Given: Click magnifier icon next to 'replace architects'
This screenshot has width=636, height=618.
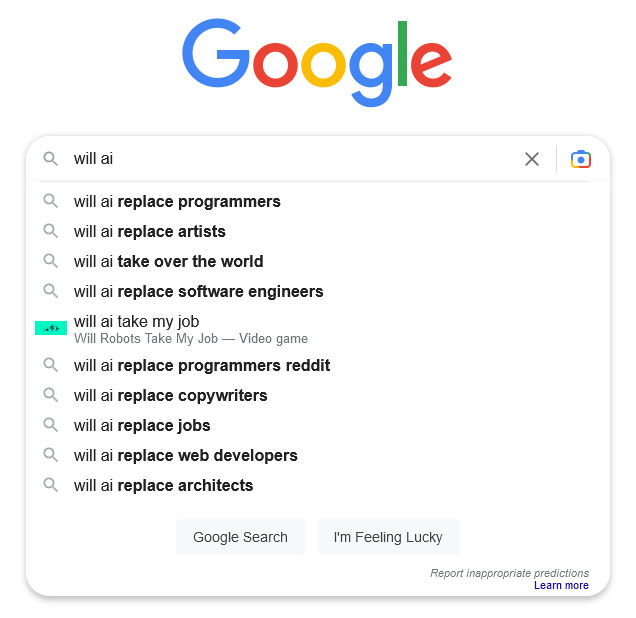Looking at the screenshot, I should click(50, 485).
